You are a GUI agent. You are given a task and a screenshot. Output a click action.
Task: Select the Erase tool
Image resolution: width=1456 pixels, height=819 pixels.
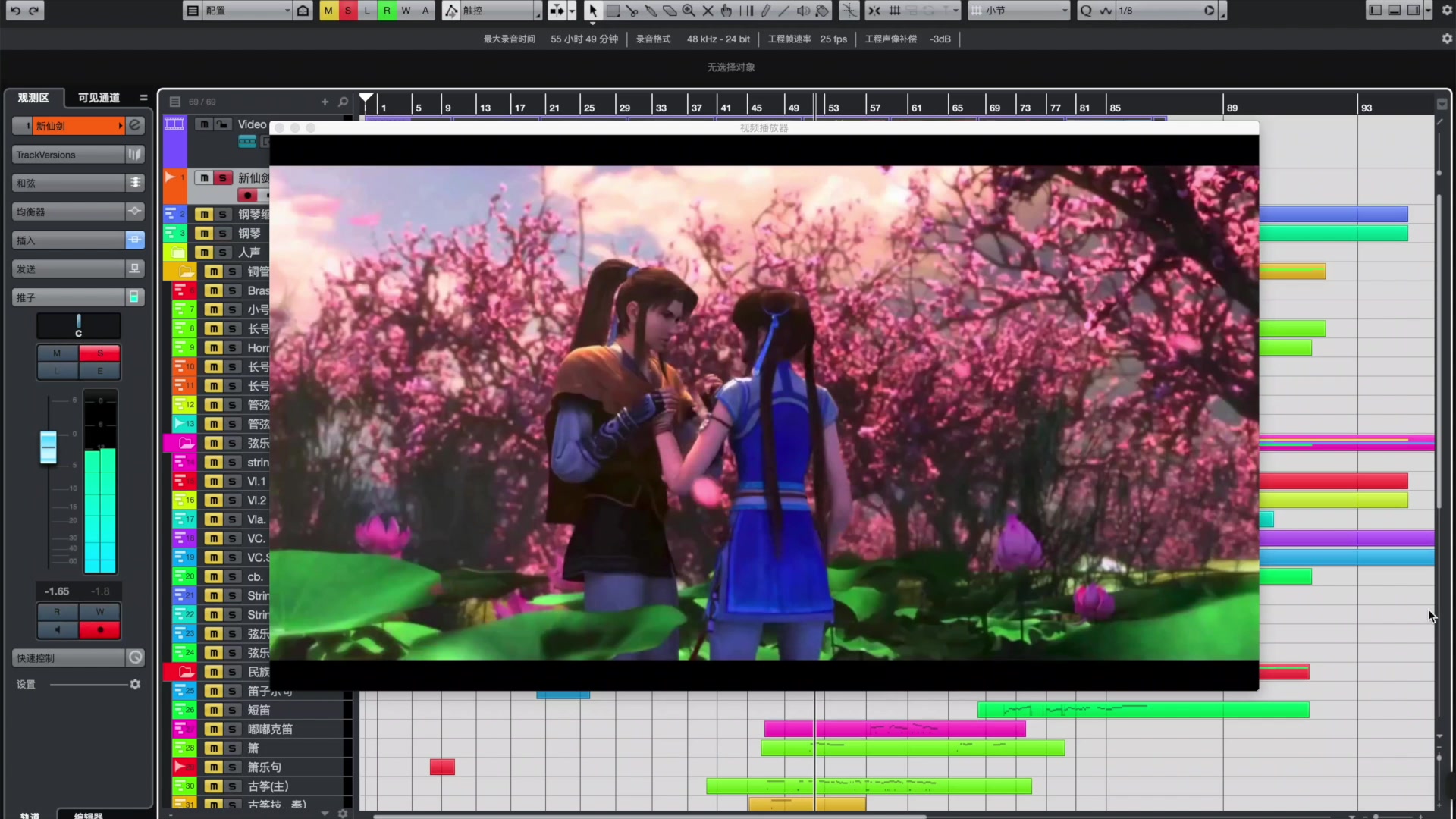[x=670, y=11]
